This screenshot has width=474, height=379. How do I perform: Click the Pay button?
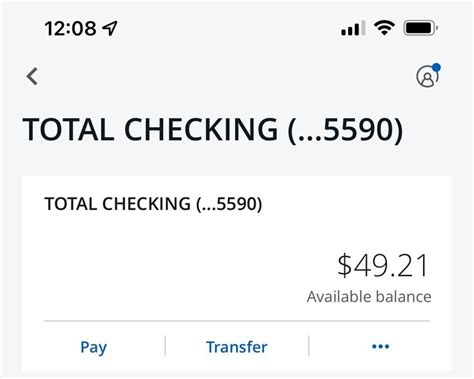94,347
